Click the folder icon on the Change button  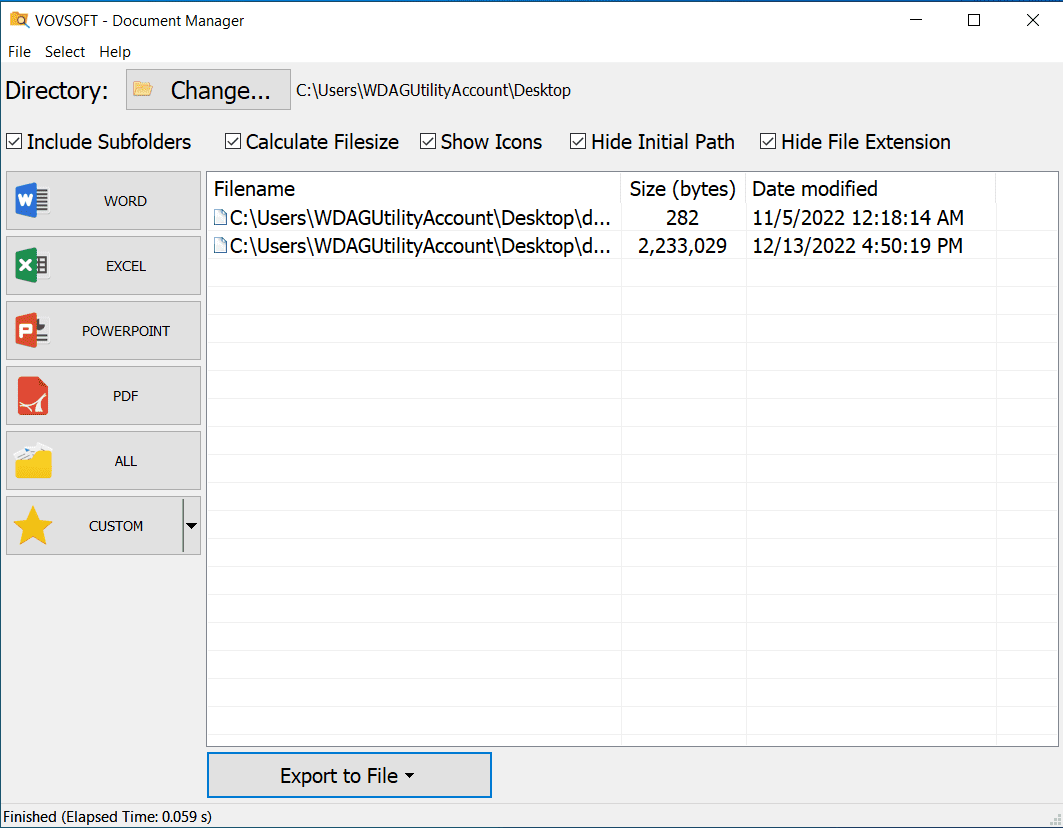142,89
